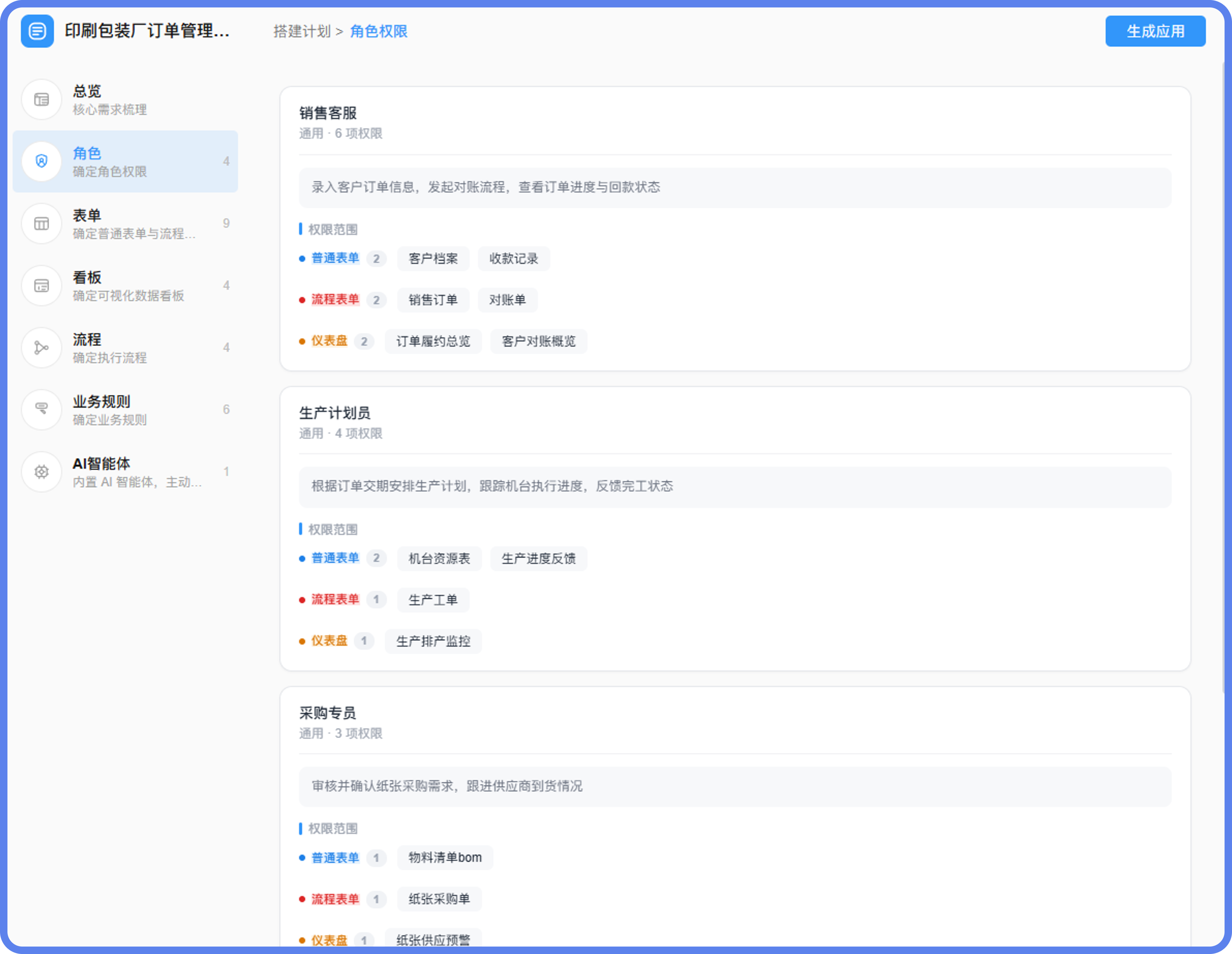The width and height of the screenshot is (1232, 954).
Task: Click the blue app logo icon
Action: (37, 31)
